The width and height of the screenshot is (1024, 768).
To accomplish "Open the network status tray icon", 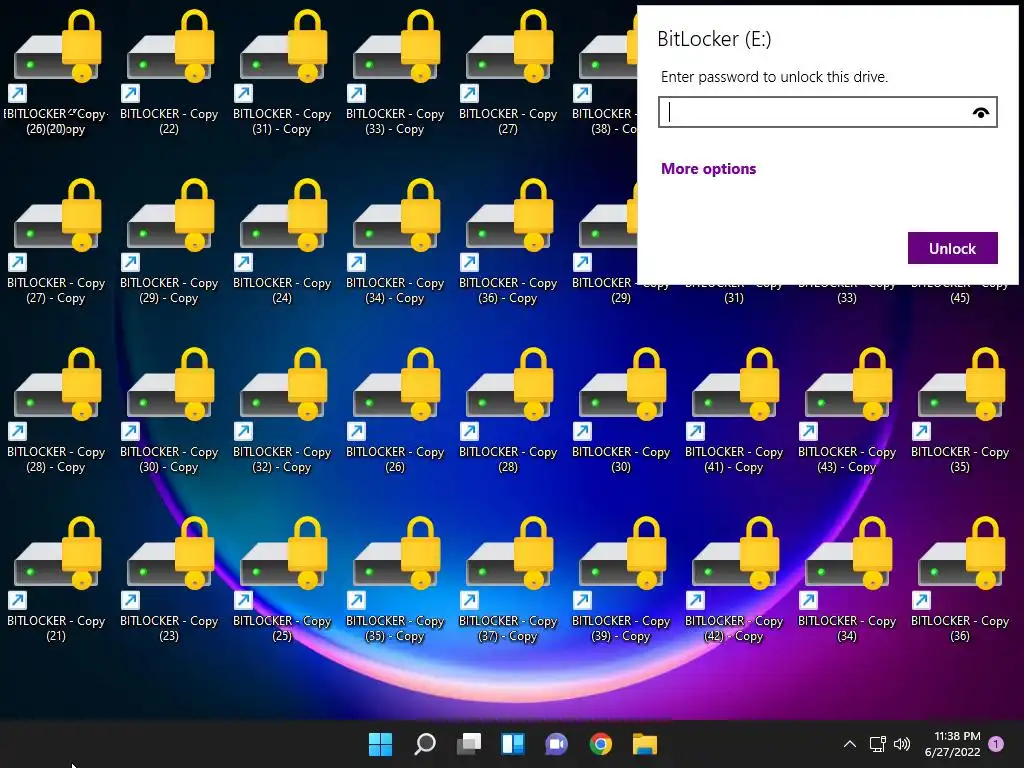I will point(877,744).
